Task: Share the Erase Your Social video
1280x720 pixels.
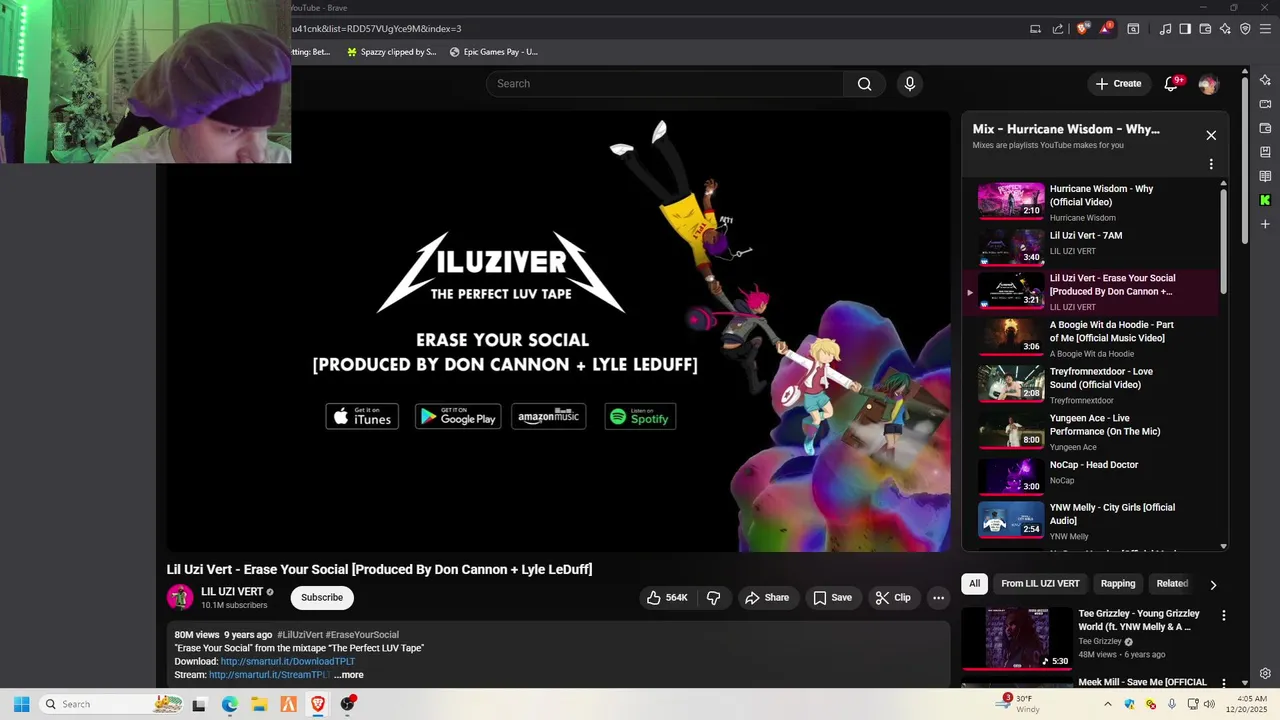Action: tap(767, 598)
